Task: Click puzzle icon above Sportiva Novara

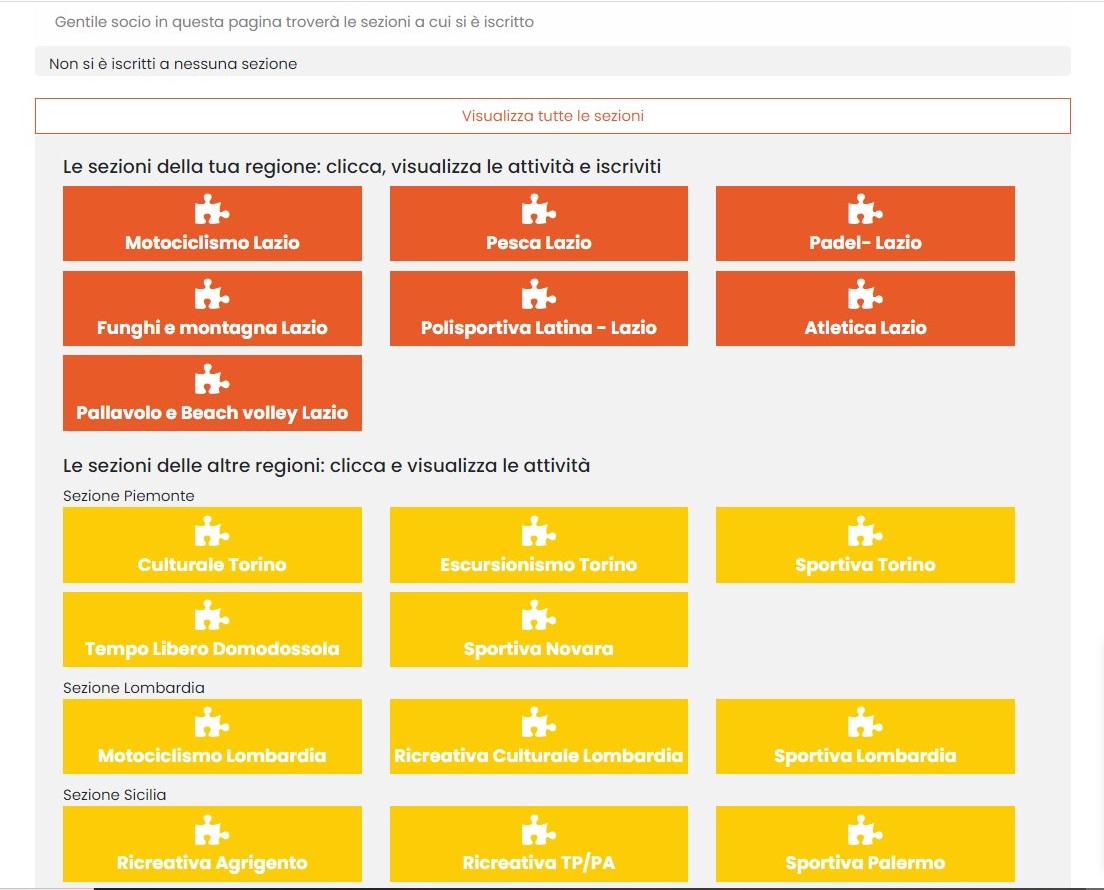Action: click(x=538, y=617)
